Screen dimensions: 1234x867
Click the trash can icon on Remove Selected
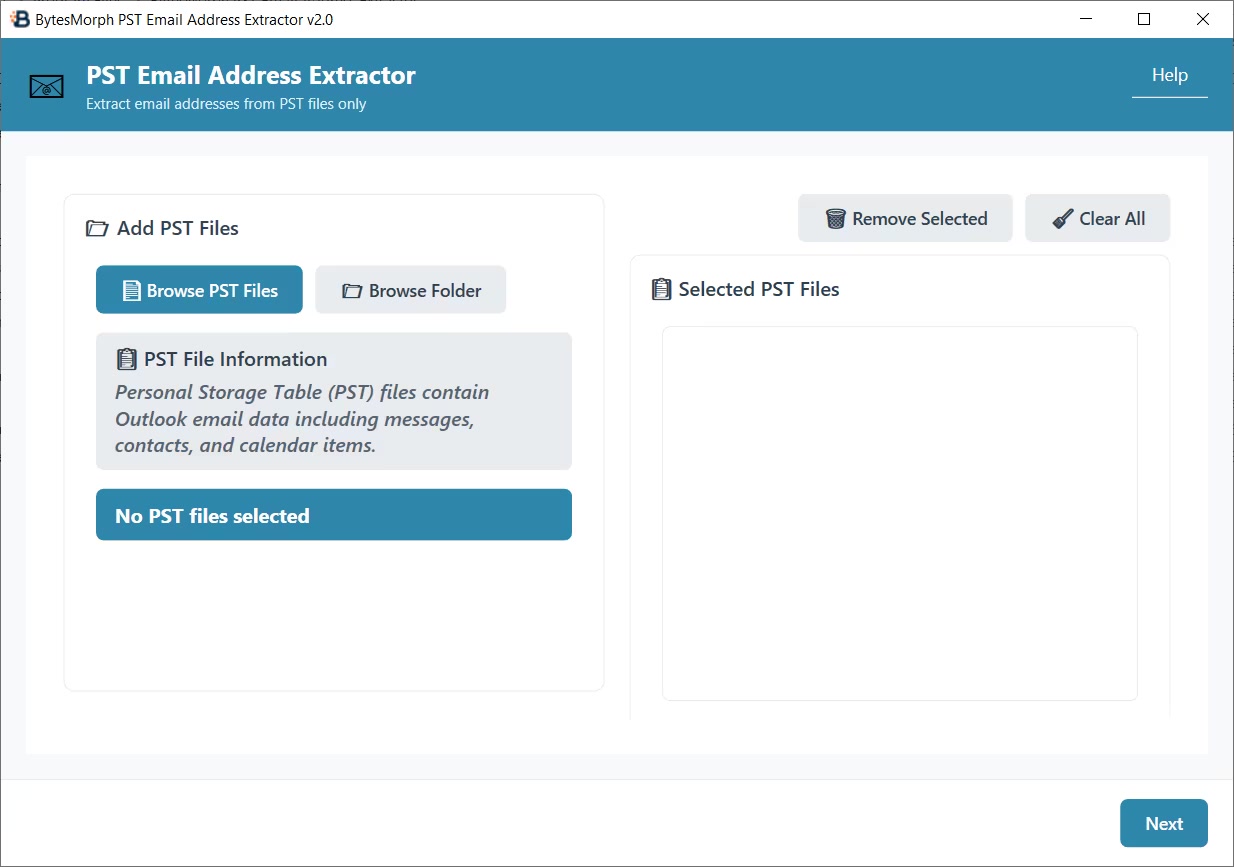click(835, 219)
